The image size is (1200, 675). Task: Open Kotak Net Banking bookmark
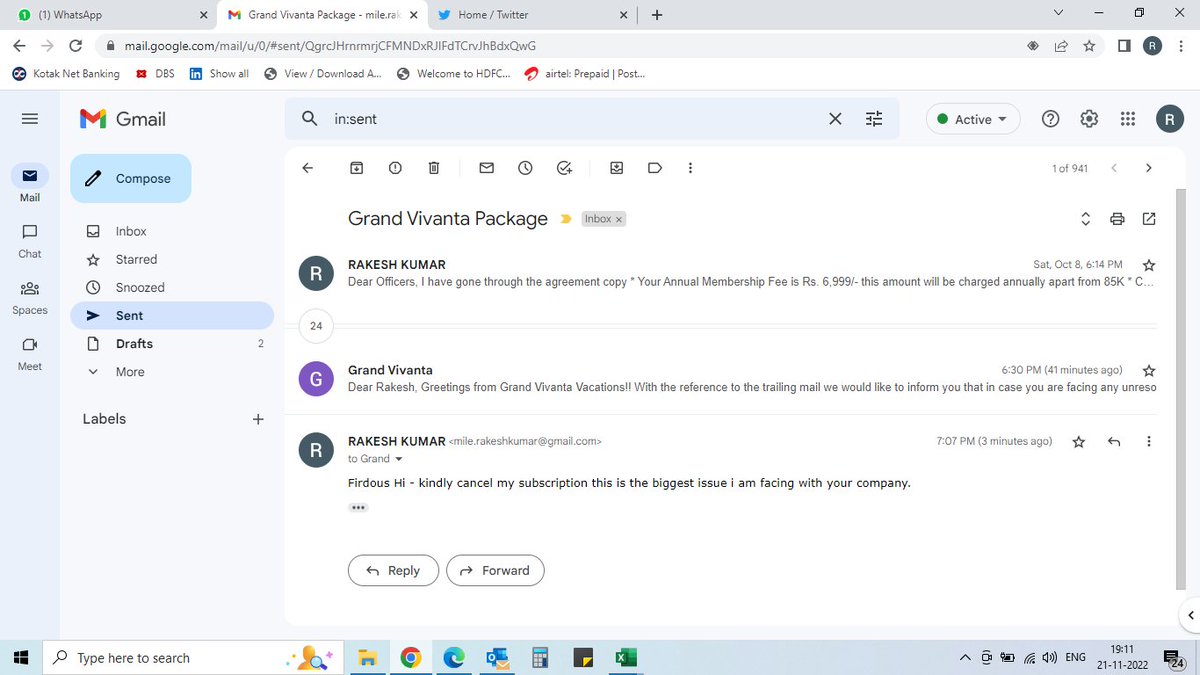tap(66, 73)
